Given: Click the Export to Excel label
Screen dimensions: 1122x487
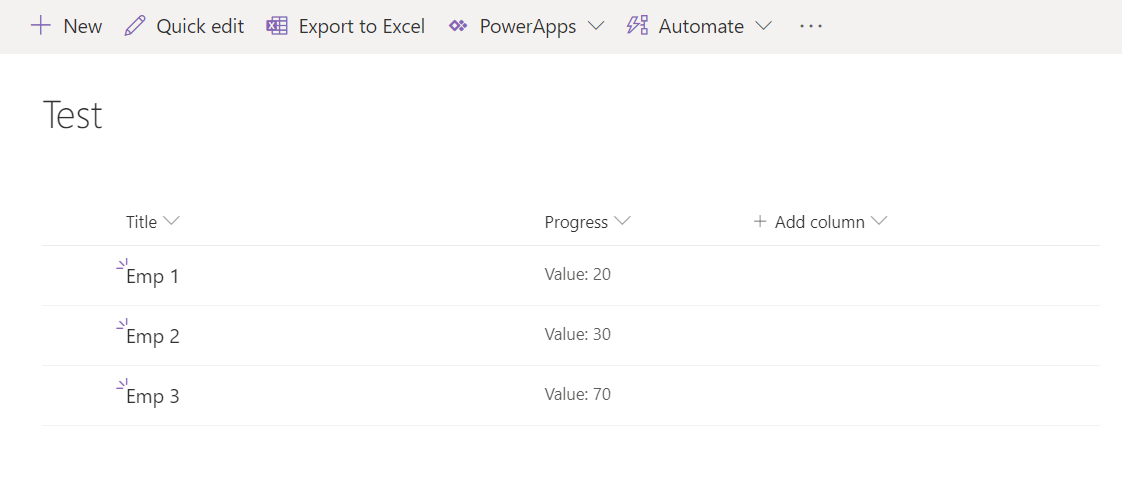Looking at the screenshot, I should pyautogui.click(x=362, y=26).
